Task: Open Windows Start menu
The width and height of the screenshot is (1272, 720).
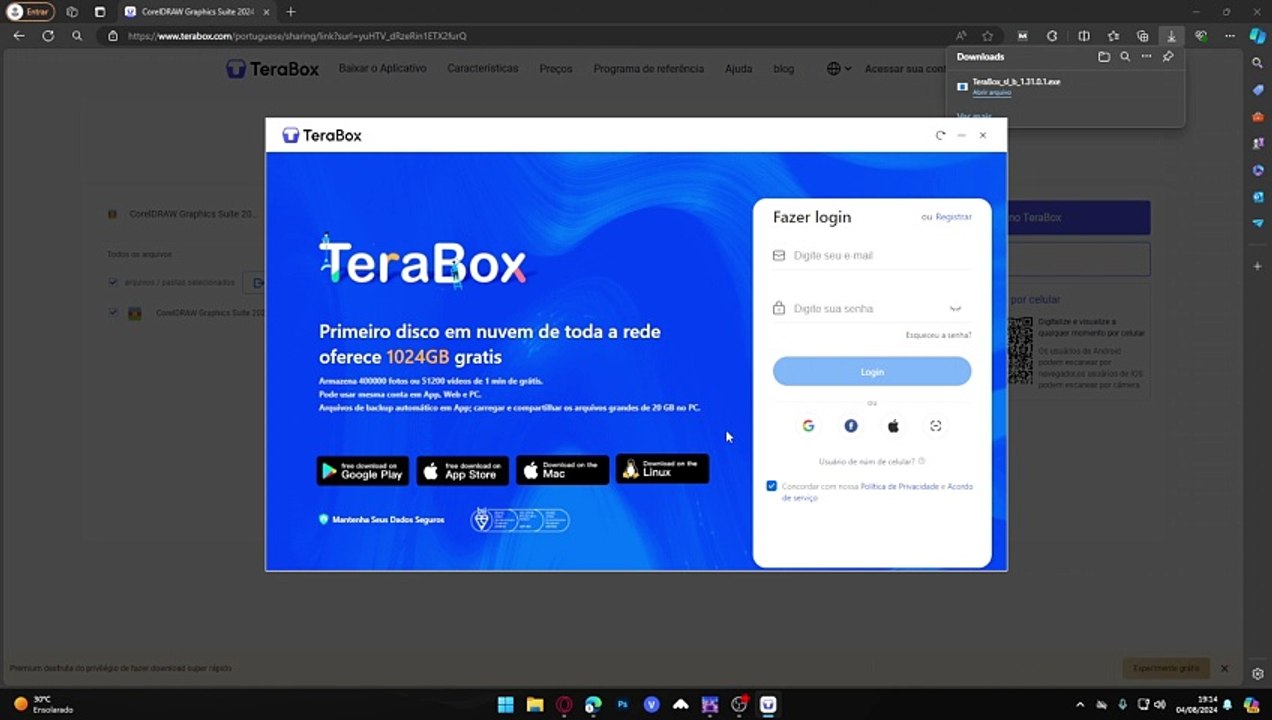Action: pos(506,704)
